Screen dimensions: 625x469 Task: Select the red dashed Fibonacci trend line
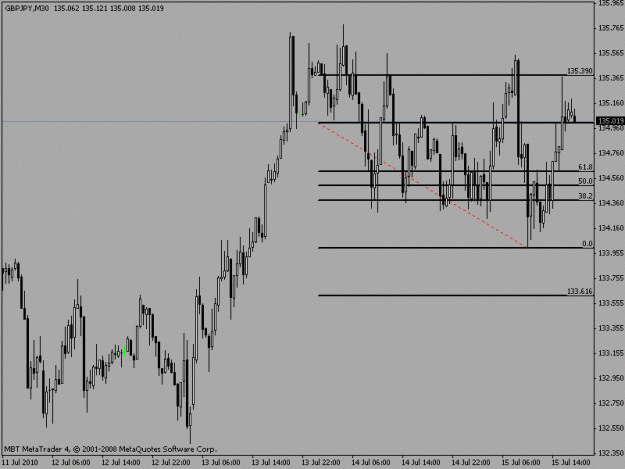pyautogui.click(x=423, y=185)
